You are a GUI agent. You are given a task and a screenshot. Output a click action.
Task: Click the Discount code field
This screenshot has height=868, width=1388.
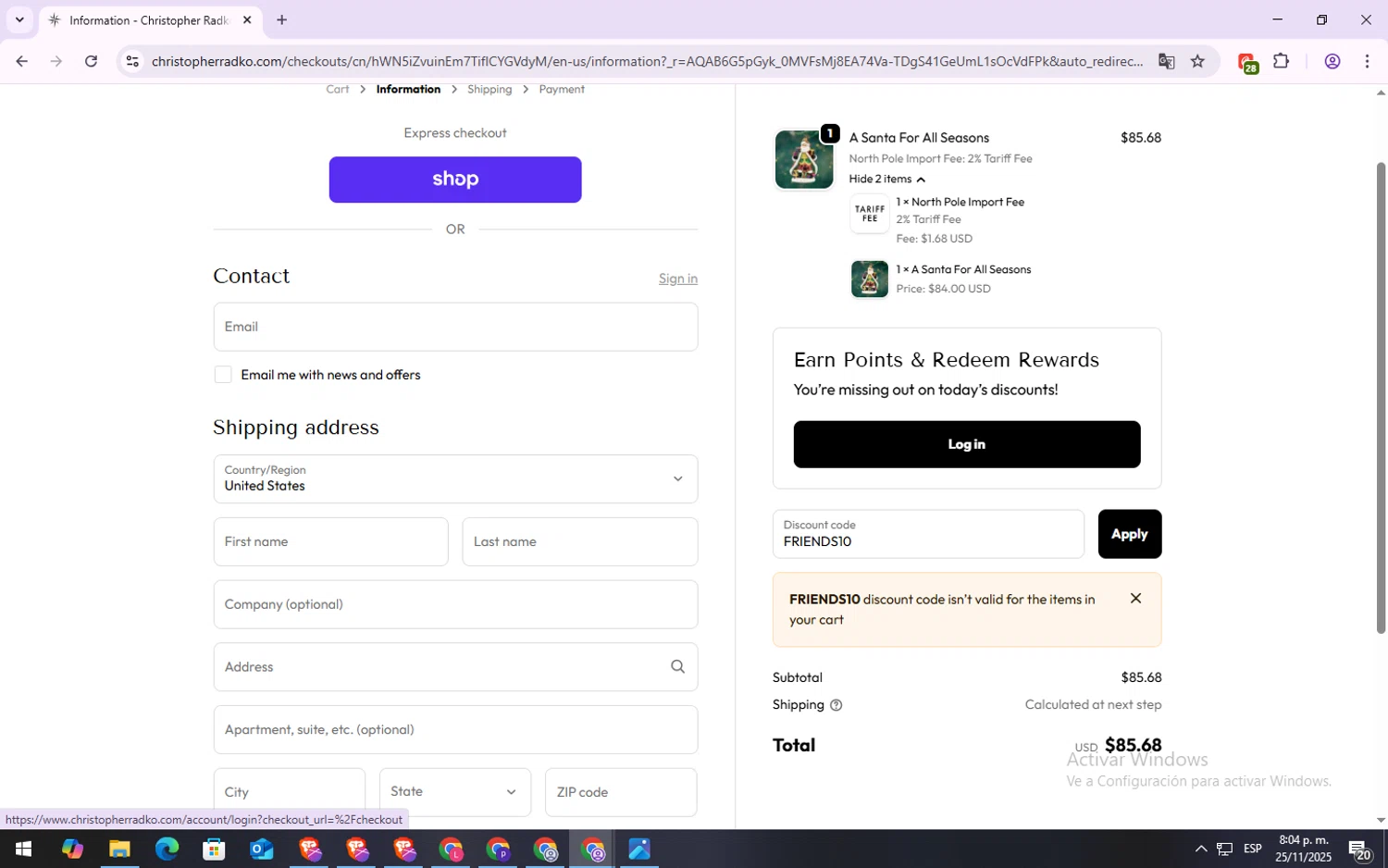coord(928,534)
